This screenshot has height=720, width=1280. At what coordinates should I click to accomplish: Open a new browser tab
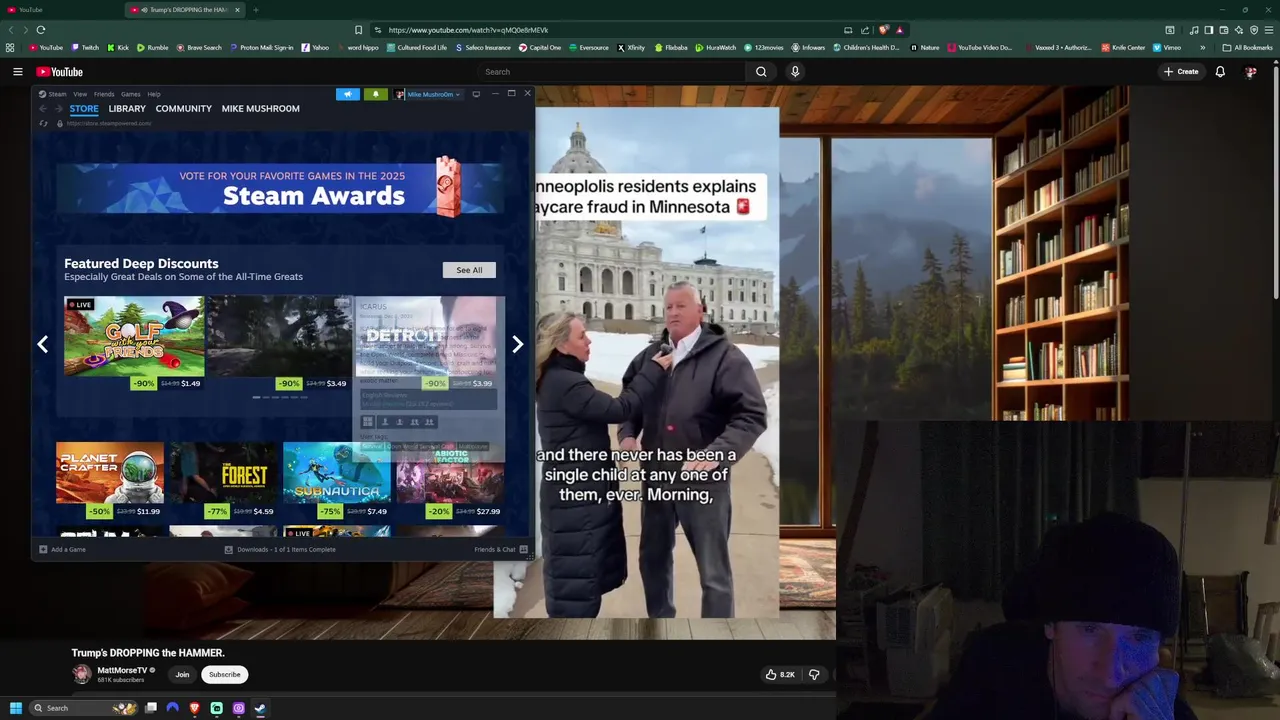[256, 10]
